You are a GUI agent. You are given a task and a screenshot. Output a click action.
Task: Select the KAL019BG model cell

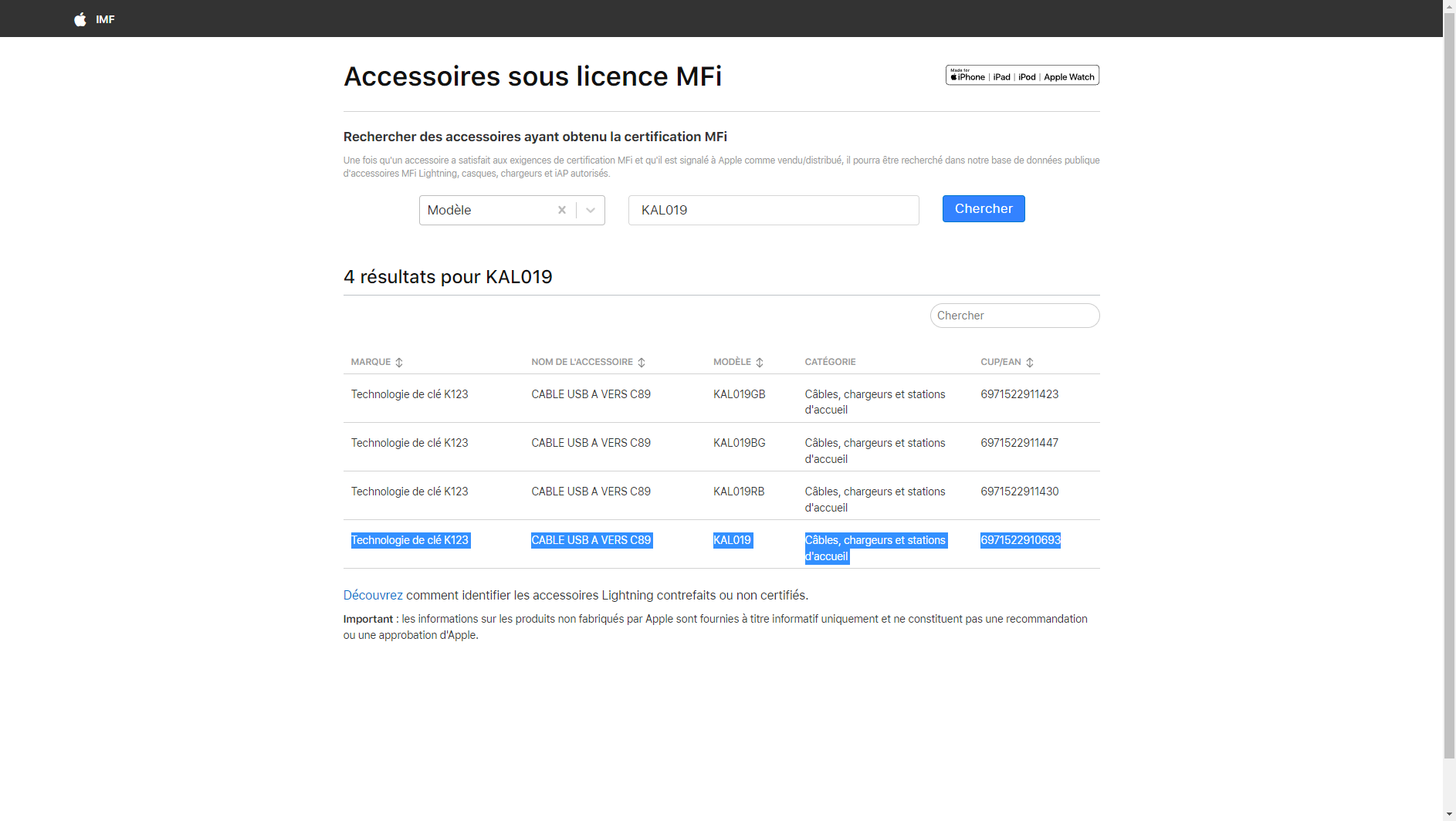click(739, 443)
